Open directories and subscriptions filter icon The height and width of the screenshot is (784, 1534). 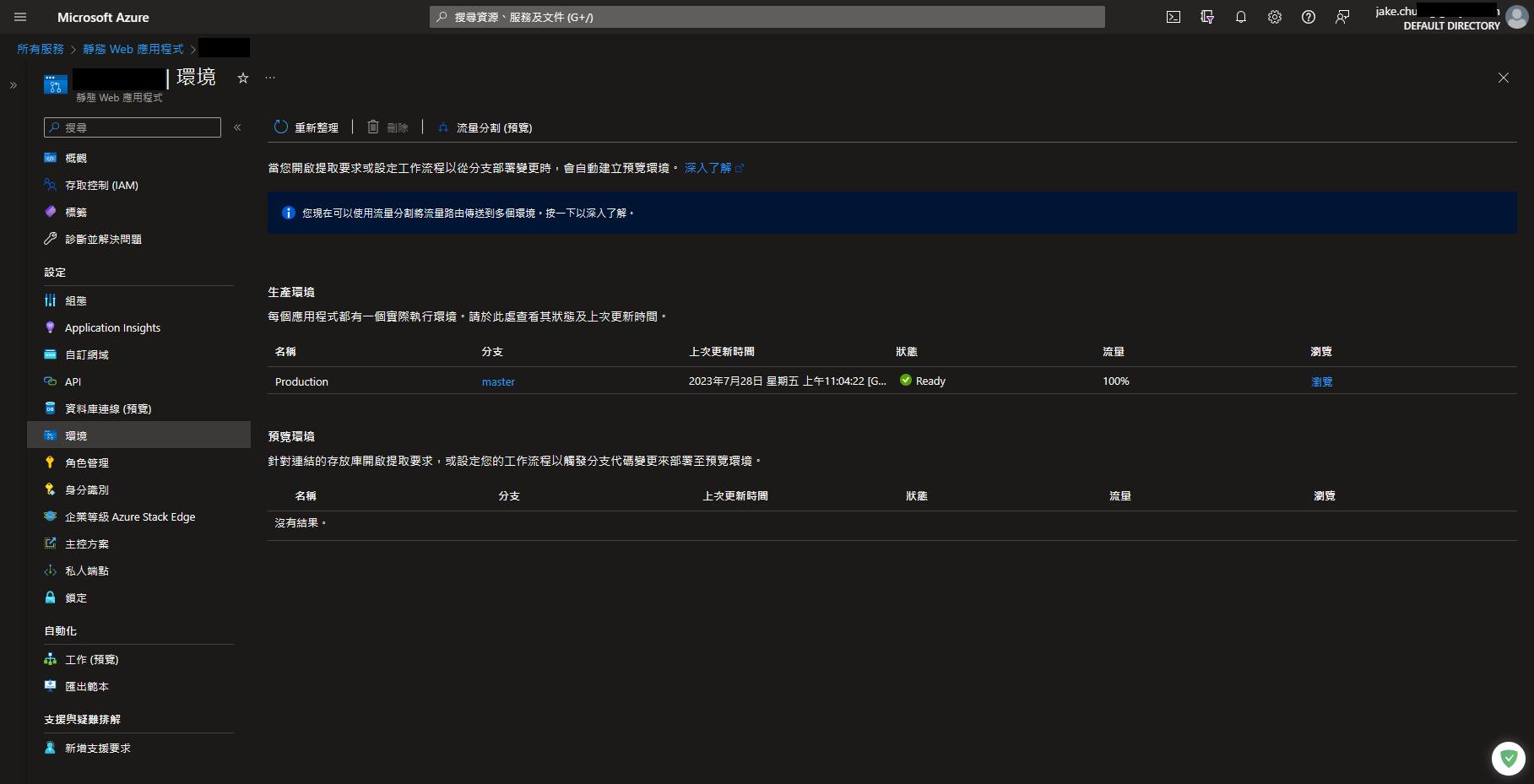[x=1206, y=17]
